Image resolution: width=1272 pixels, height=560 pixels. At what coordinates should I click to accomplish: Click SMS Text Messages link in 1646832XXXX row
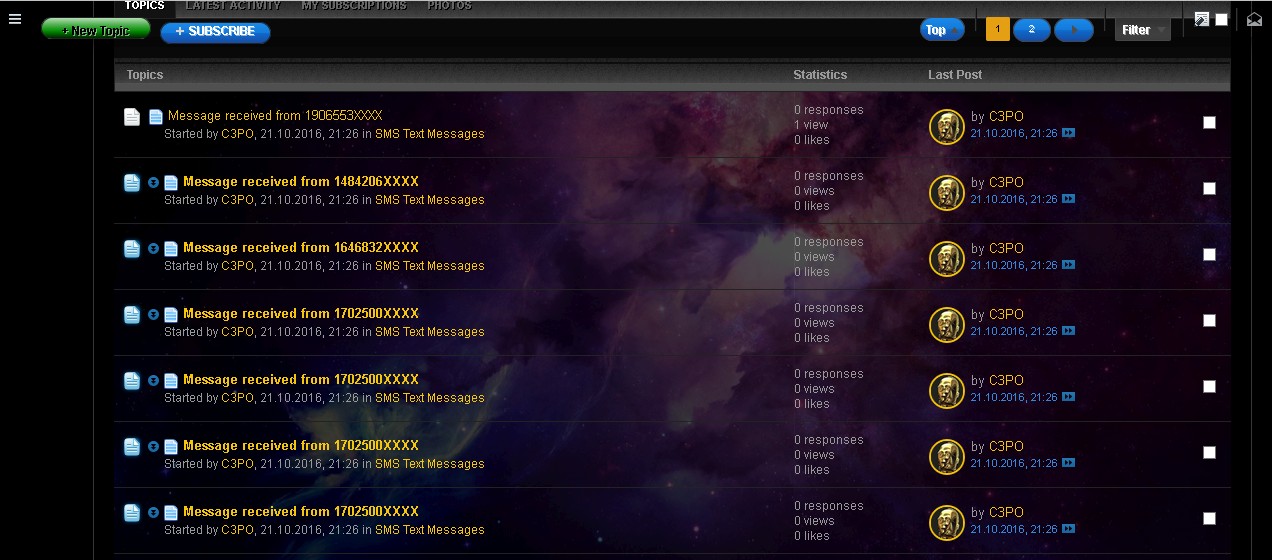coord(429,266)
